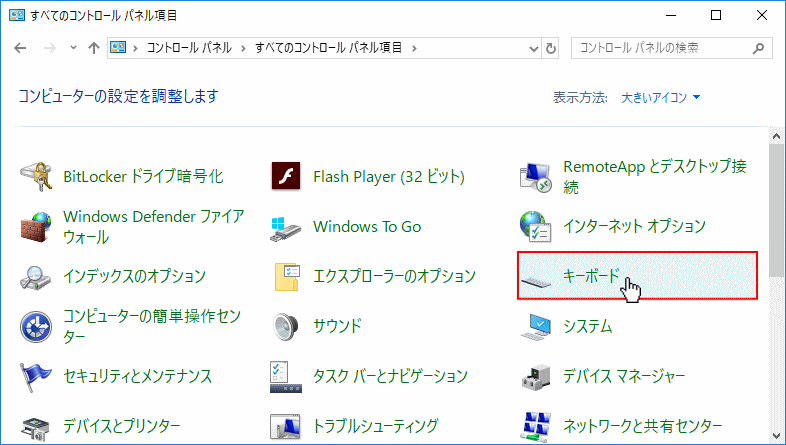Expand the address bar history dropdown
This screenshot has width=786, height=445.
(x=534, y=49)
